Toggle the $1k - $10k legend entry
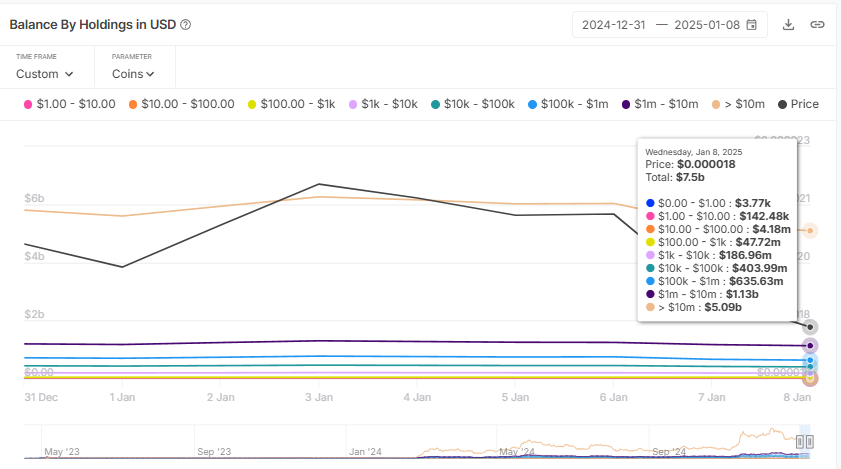The image size is (841, 469). (x=382, y=104)
